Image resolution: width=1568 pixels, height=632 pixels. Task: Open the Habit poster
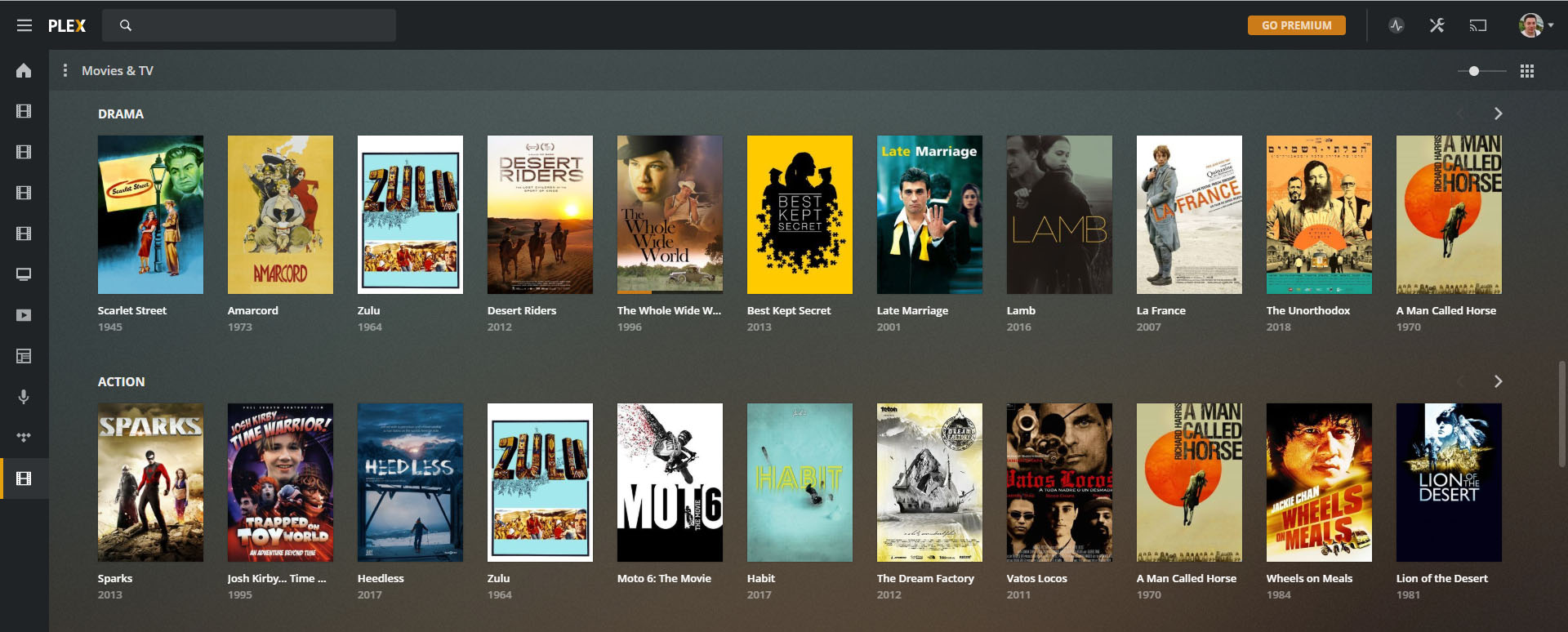[800, 483]
